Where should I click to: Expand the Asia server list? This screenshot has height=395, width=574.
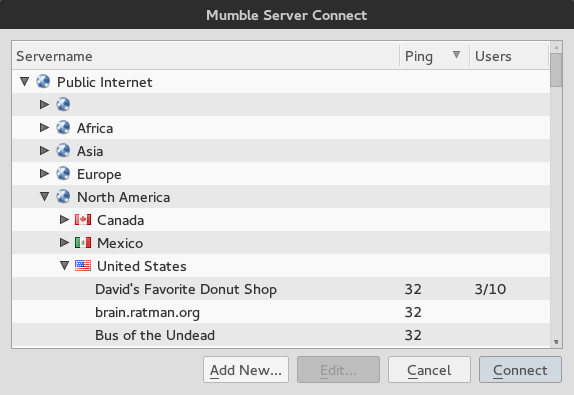pyautogui.click(x=44, y=150)
